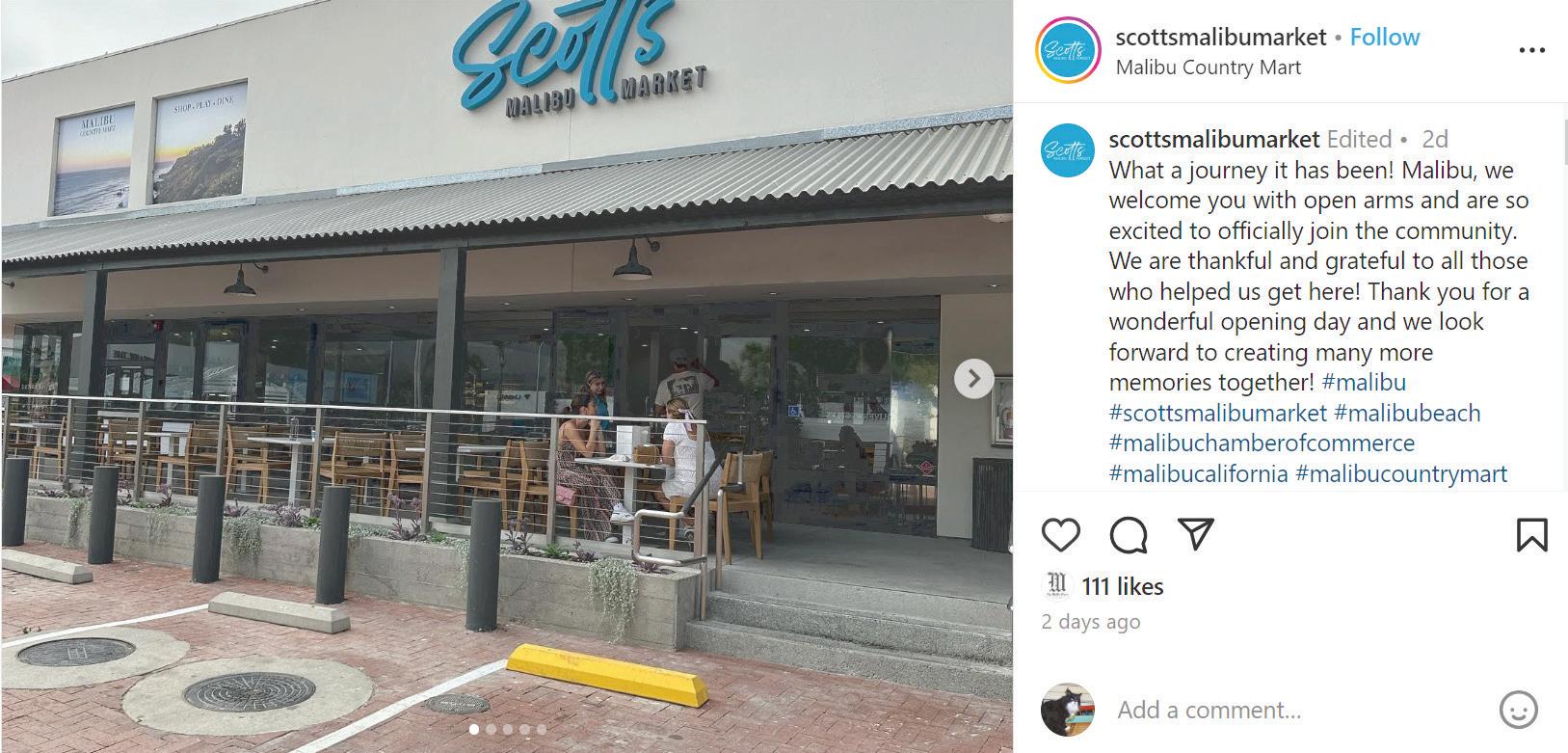This screenshot has height=753, width=1568.
Task: Open the three-dot more options menu
Action: point(1531,50)
